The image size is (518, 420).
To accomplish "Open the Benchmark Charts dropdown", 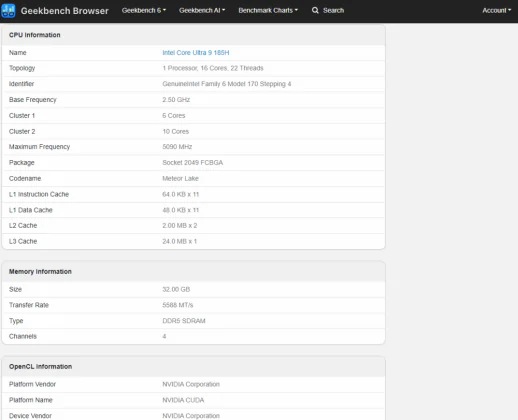I will coord(268,10).
